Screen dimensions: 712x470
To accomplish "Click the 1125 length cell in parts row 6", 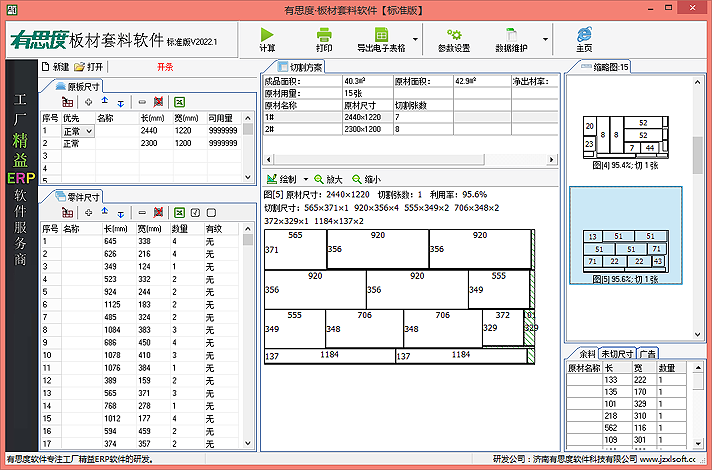I will tap(119, 305).
